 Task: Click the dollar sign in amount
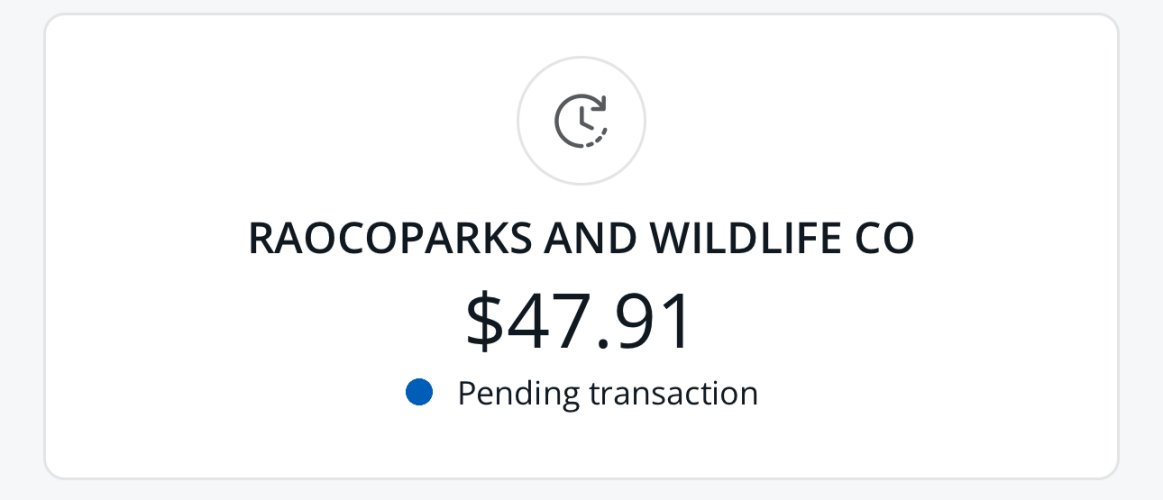[484, 322]
